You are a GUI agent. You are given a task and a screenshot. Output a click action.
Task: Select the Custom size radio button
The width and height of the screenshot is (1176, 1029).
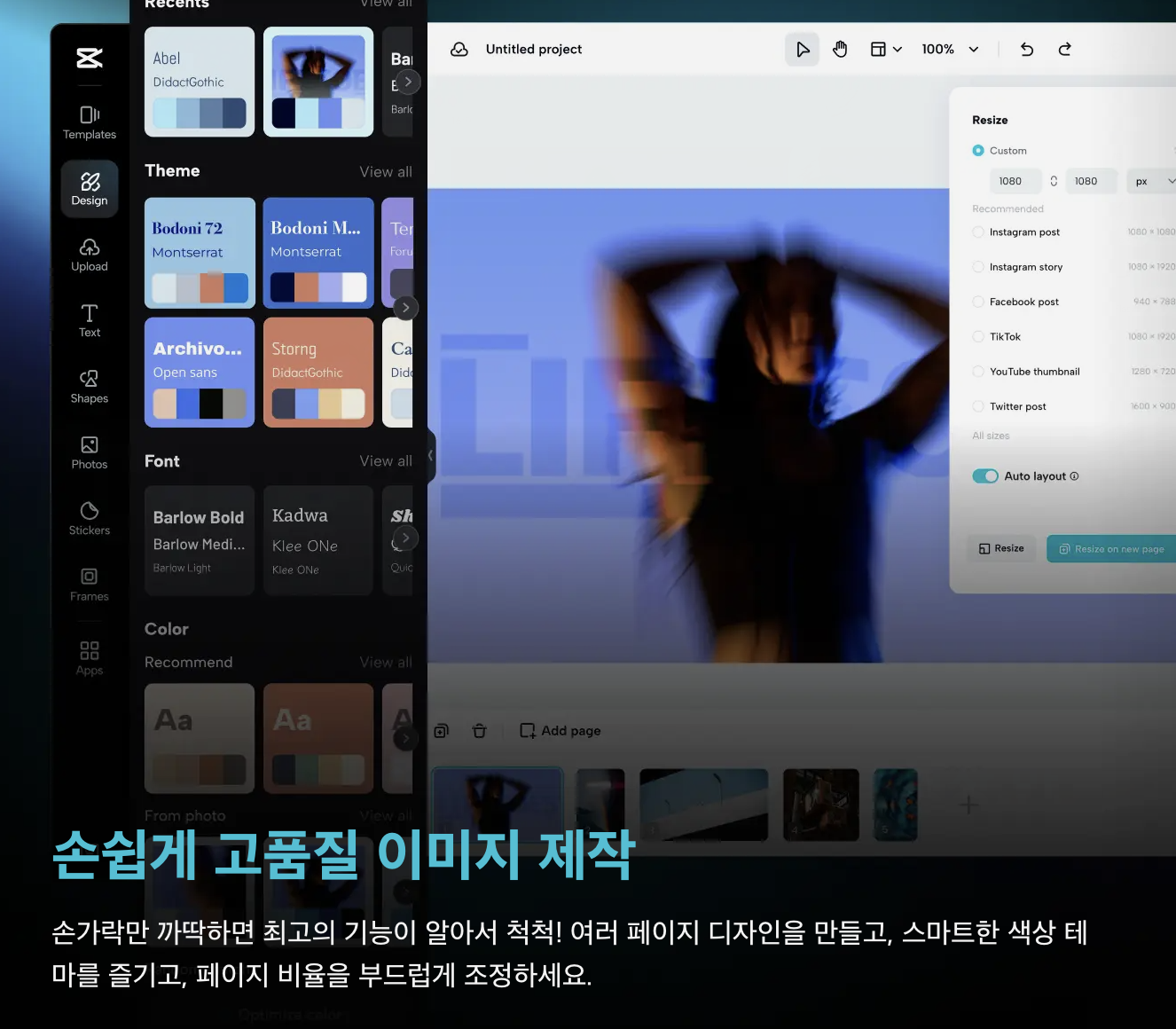click(978, 151)
